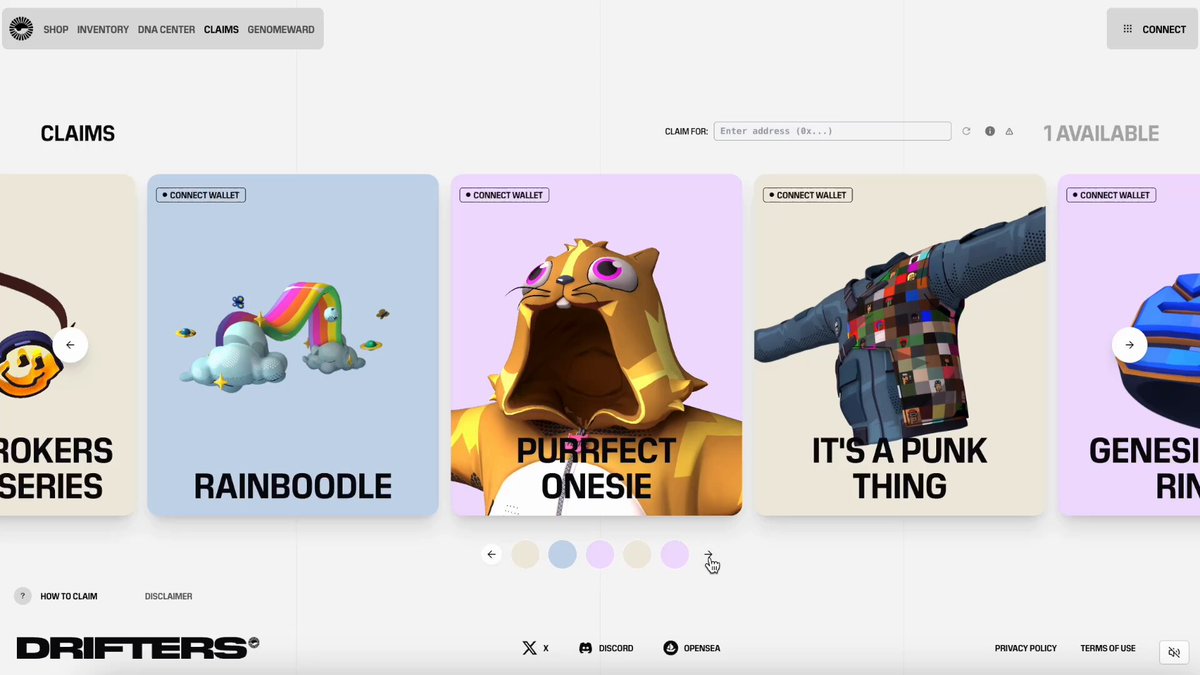Click the info icon beside the address field
Screen dimensions: 1200x675
(x=990, y=131)
